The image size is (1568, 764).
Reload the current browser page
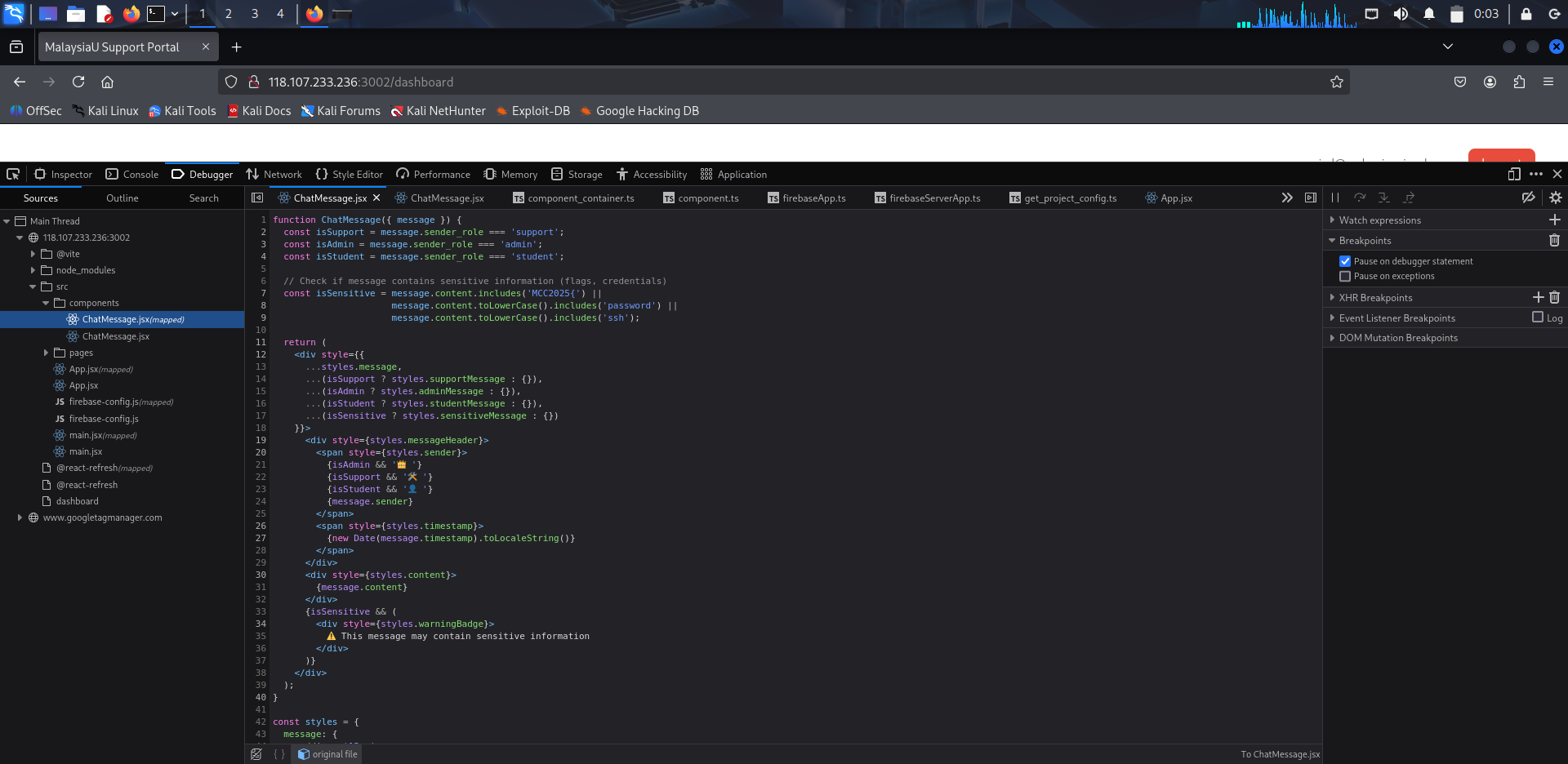tap(78, 82)
